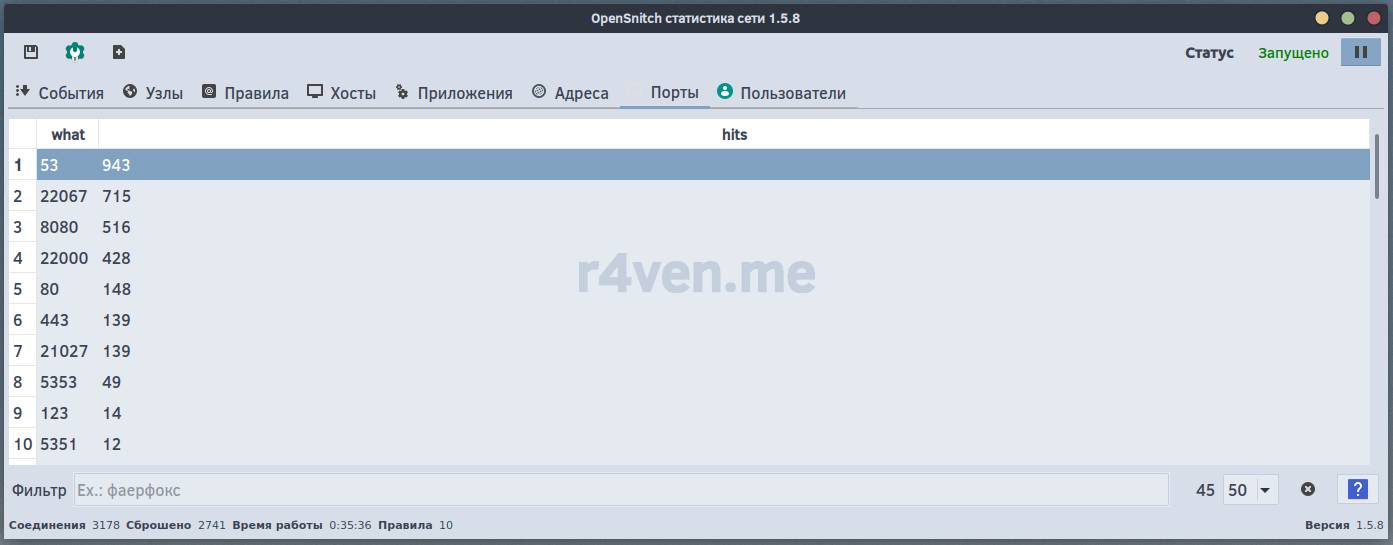Click into the Фильтр input field
Image resolution: width=1393 pixels, height=545 pixels.
[620, 490]
